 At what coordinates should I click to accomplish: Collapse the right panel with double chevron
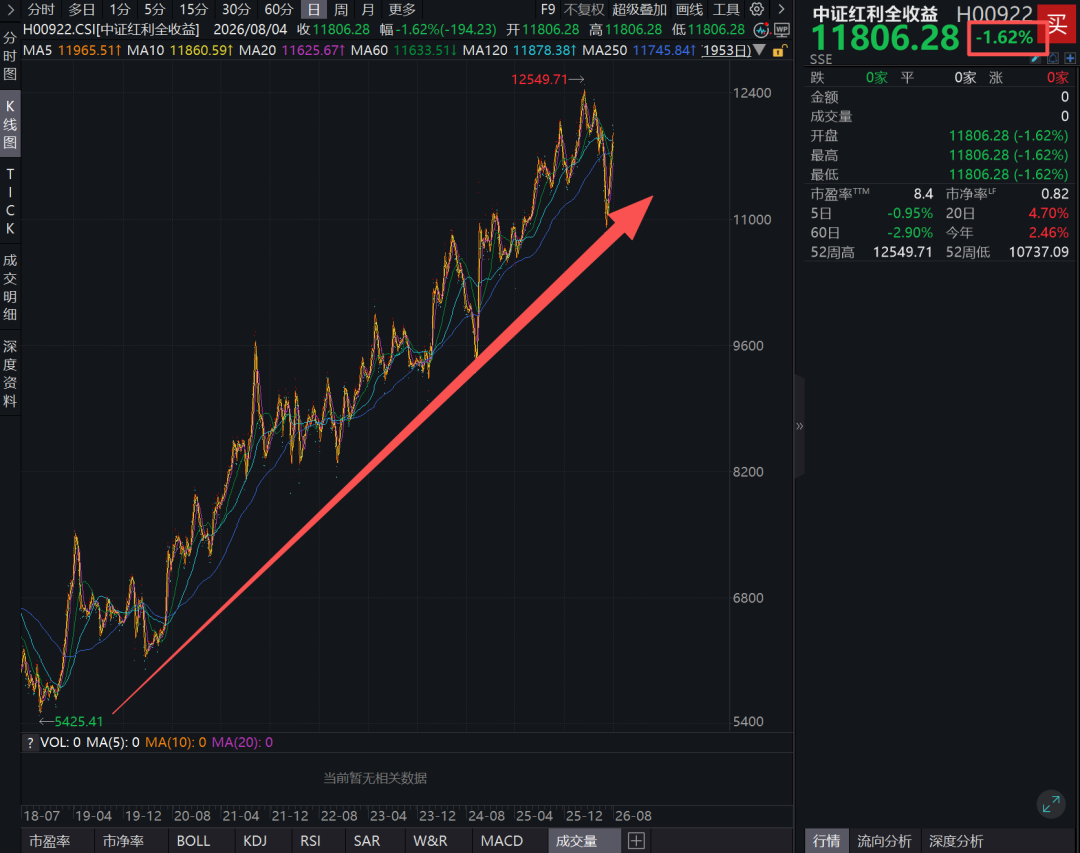(799, 426)
